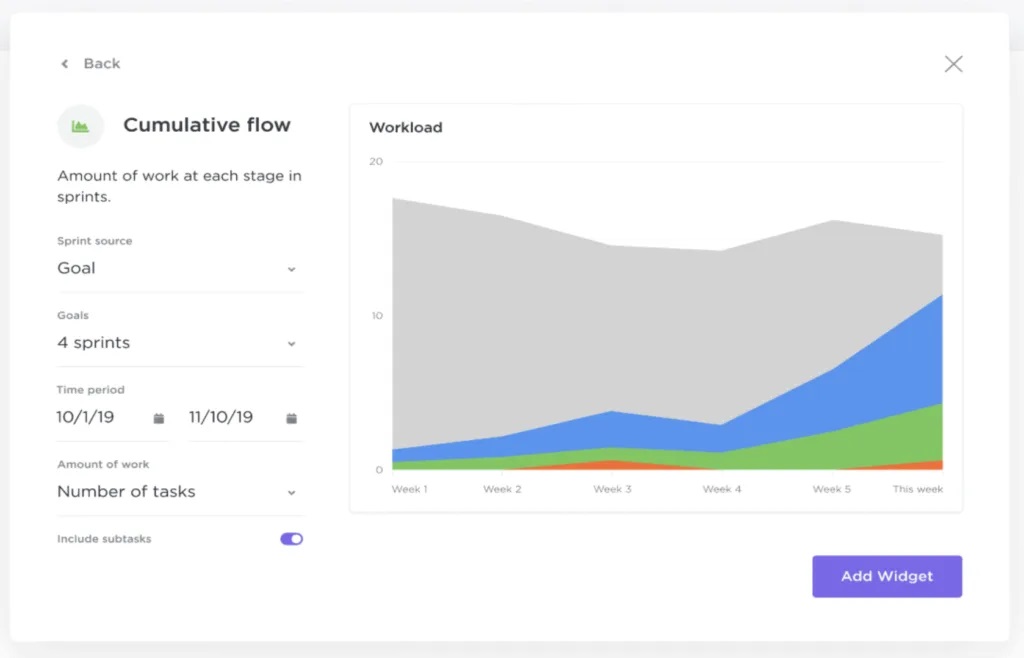Click the This week axis label
The height and width of the screenshot is (658, 1024).
pyautogui.click(x=918, y=489)
